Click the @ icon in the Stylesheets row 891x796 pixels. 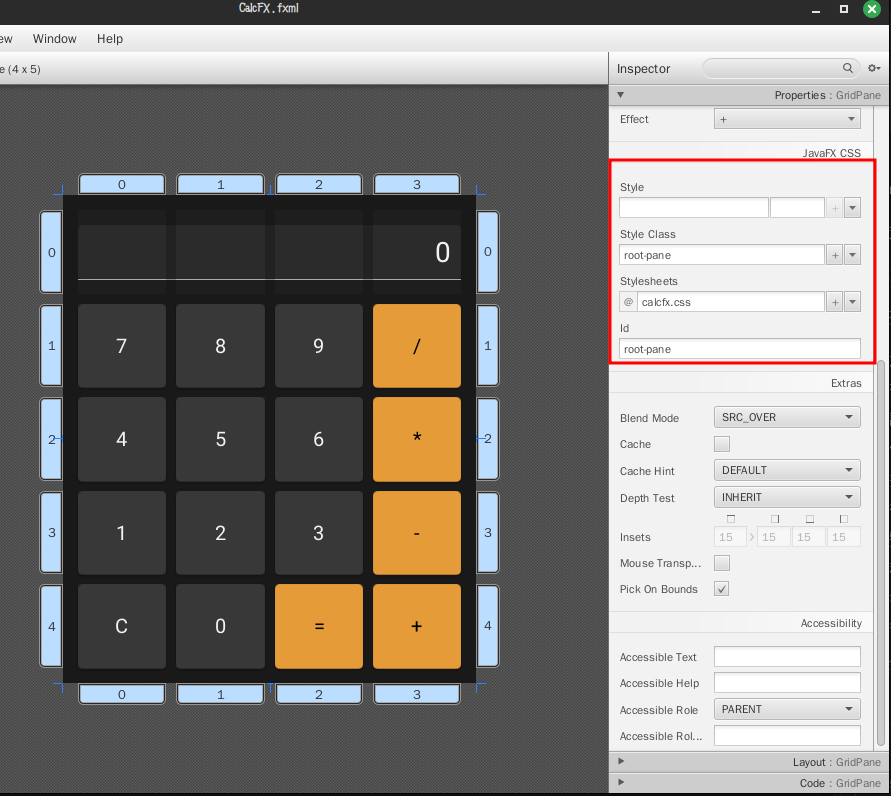tap(628, 302)
